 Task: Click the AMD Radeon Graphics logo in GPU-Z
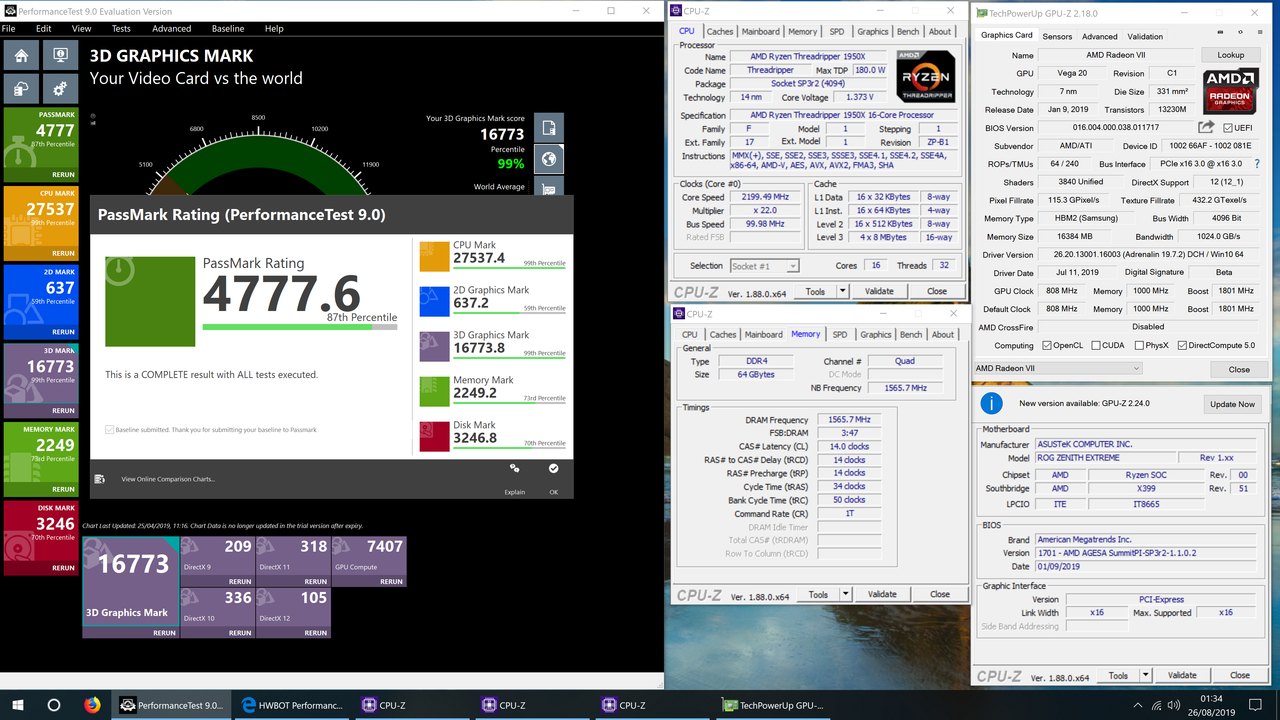click(1230, 90)
